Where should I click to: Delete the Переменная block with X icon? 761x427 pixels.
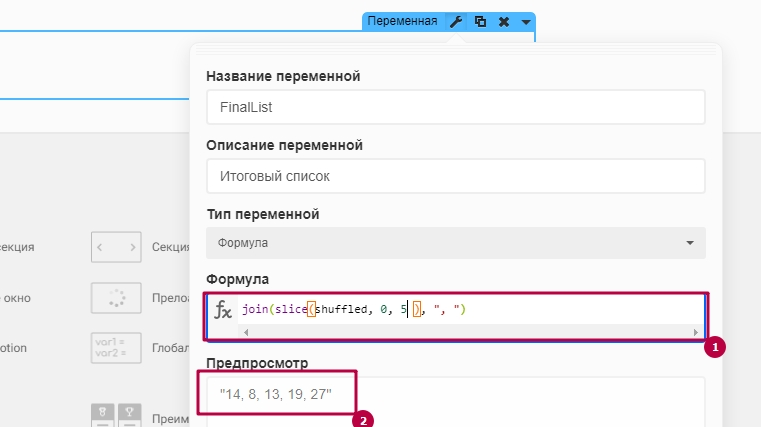point(504,21)
